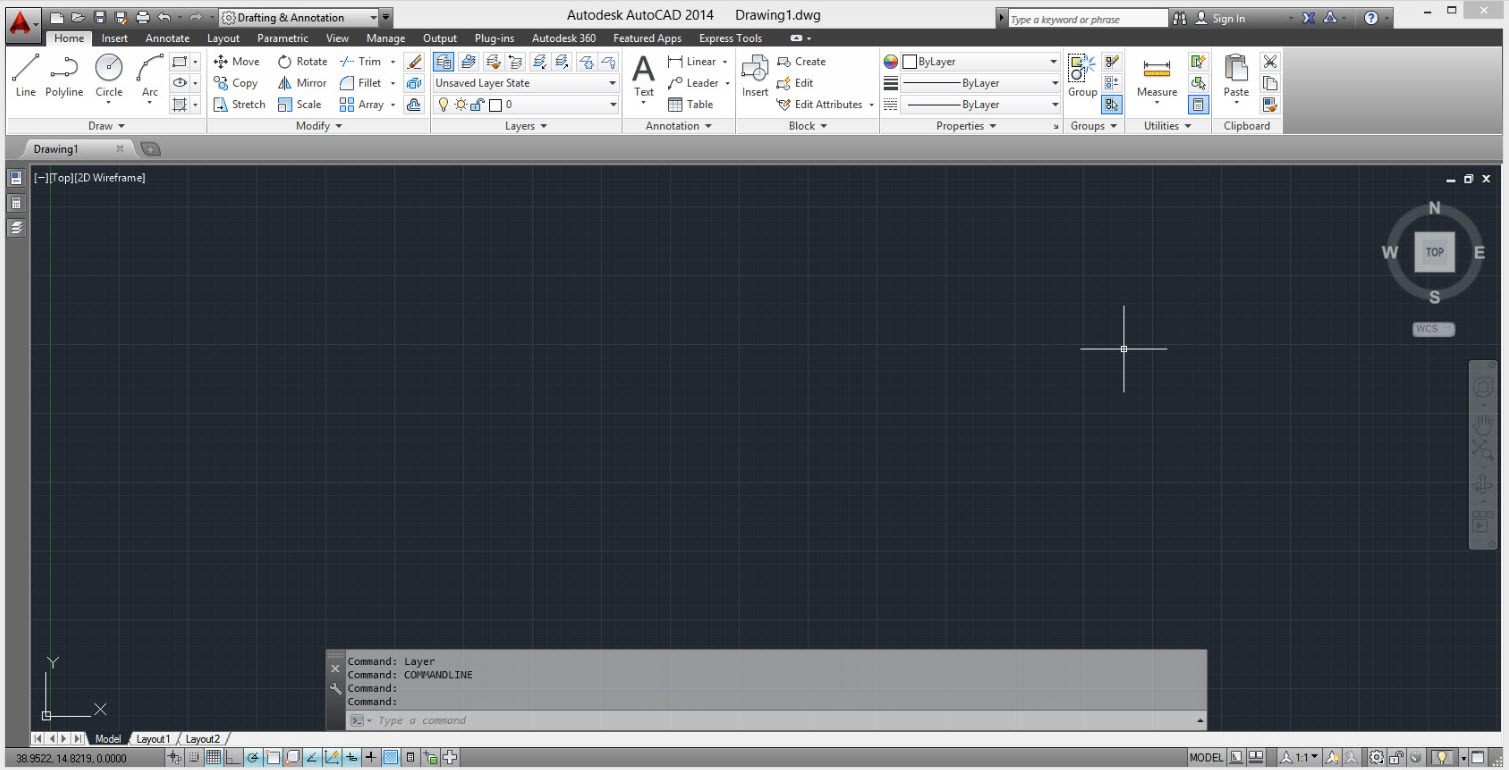Activate the Stretch command
The image size is (1509, 770).
pos(240,104)
